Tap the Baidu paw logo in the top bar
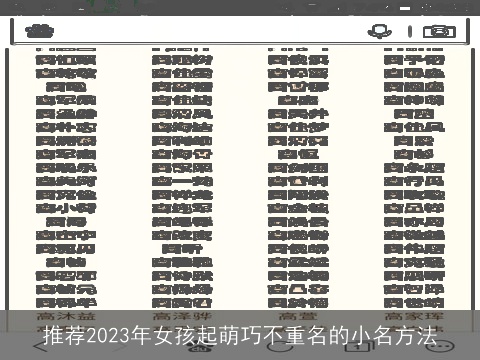The height and width of the screenshot is (360, 480). (x=40, y=31)
